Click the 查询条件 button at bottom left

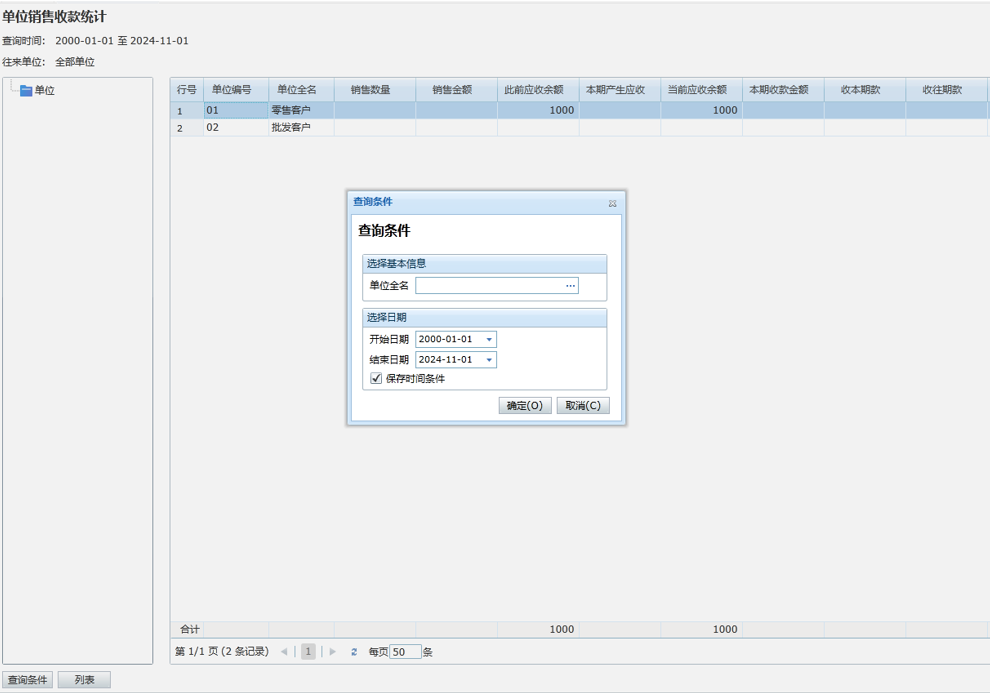pyautogui.click(x=28, y=680)
